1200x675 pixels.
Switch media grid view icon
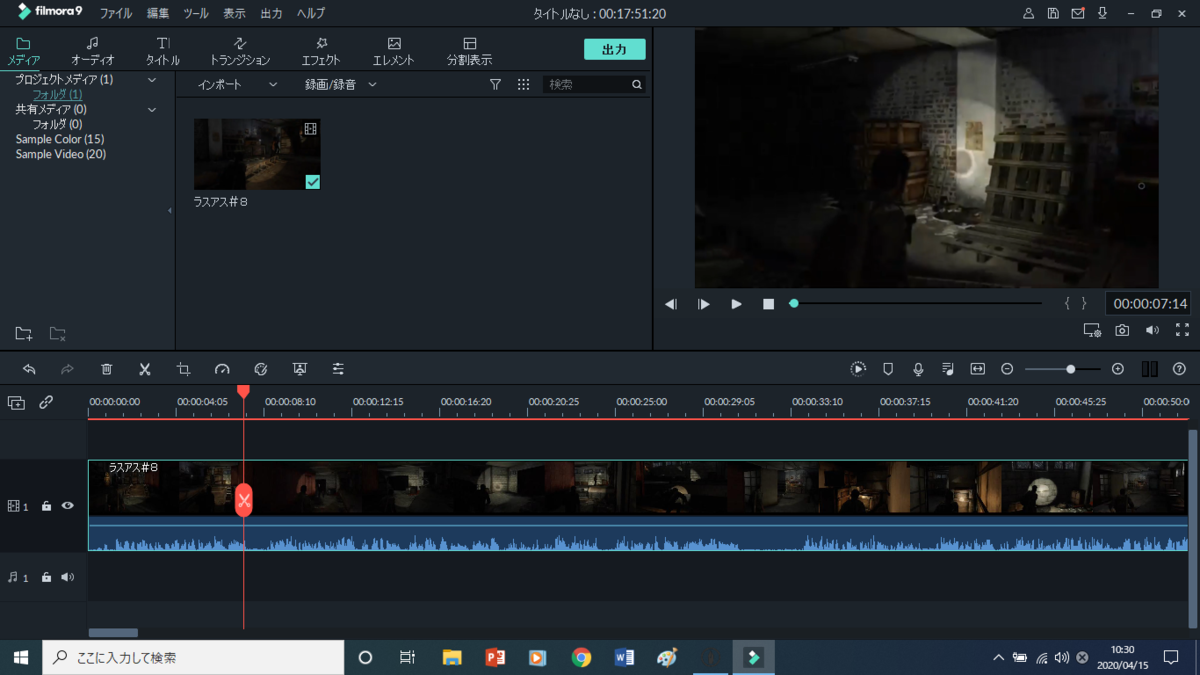[523, 85]
